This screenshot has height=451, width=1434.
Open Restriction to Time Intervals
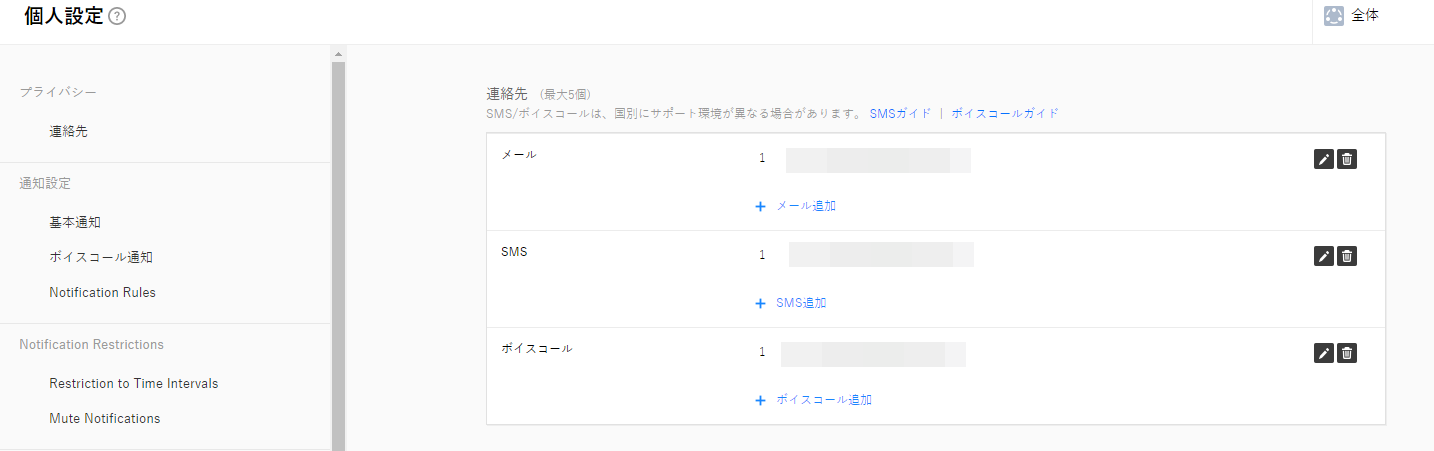click(133, 383)
